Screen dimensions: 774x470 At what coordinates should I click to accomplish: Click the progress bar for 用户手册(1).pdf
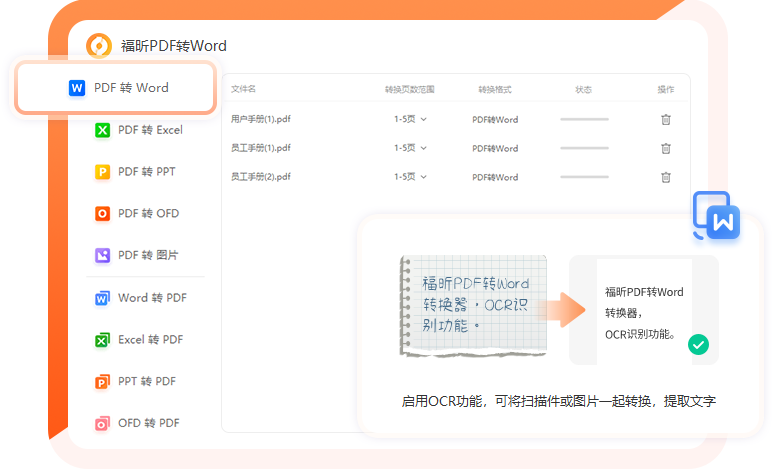[584, 120]
